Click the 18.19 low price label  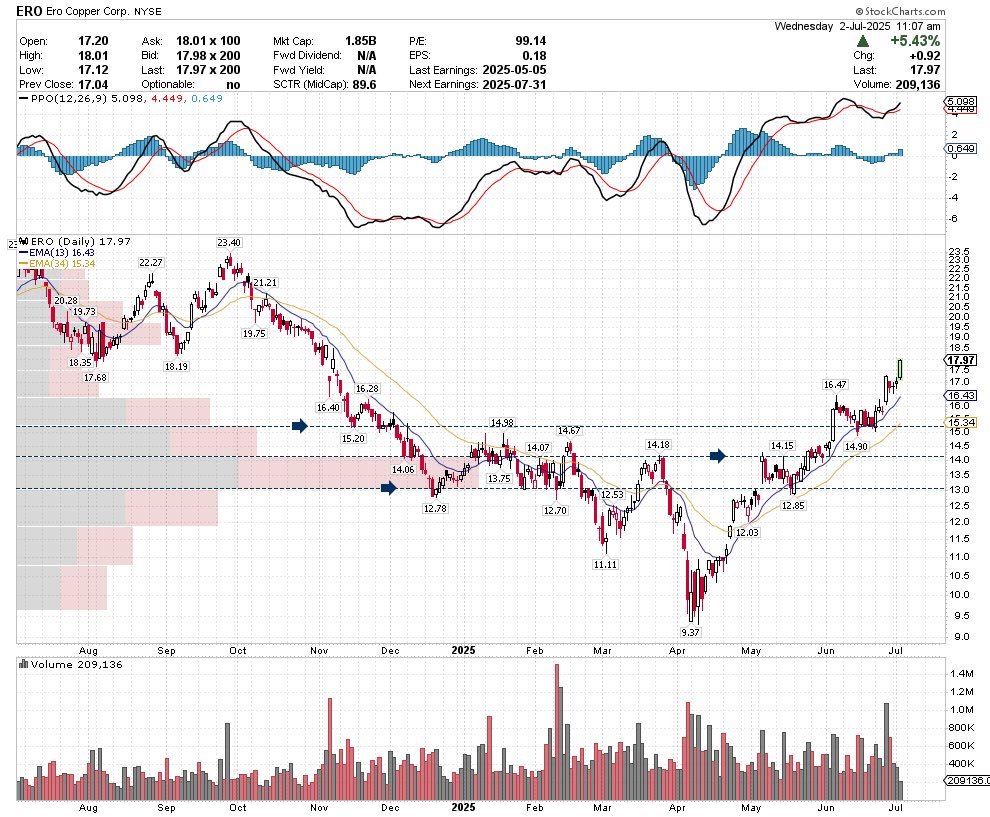[176, 366]
